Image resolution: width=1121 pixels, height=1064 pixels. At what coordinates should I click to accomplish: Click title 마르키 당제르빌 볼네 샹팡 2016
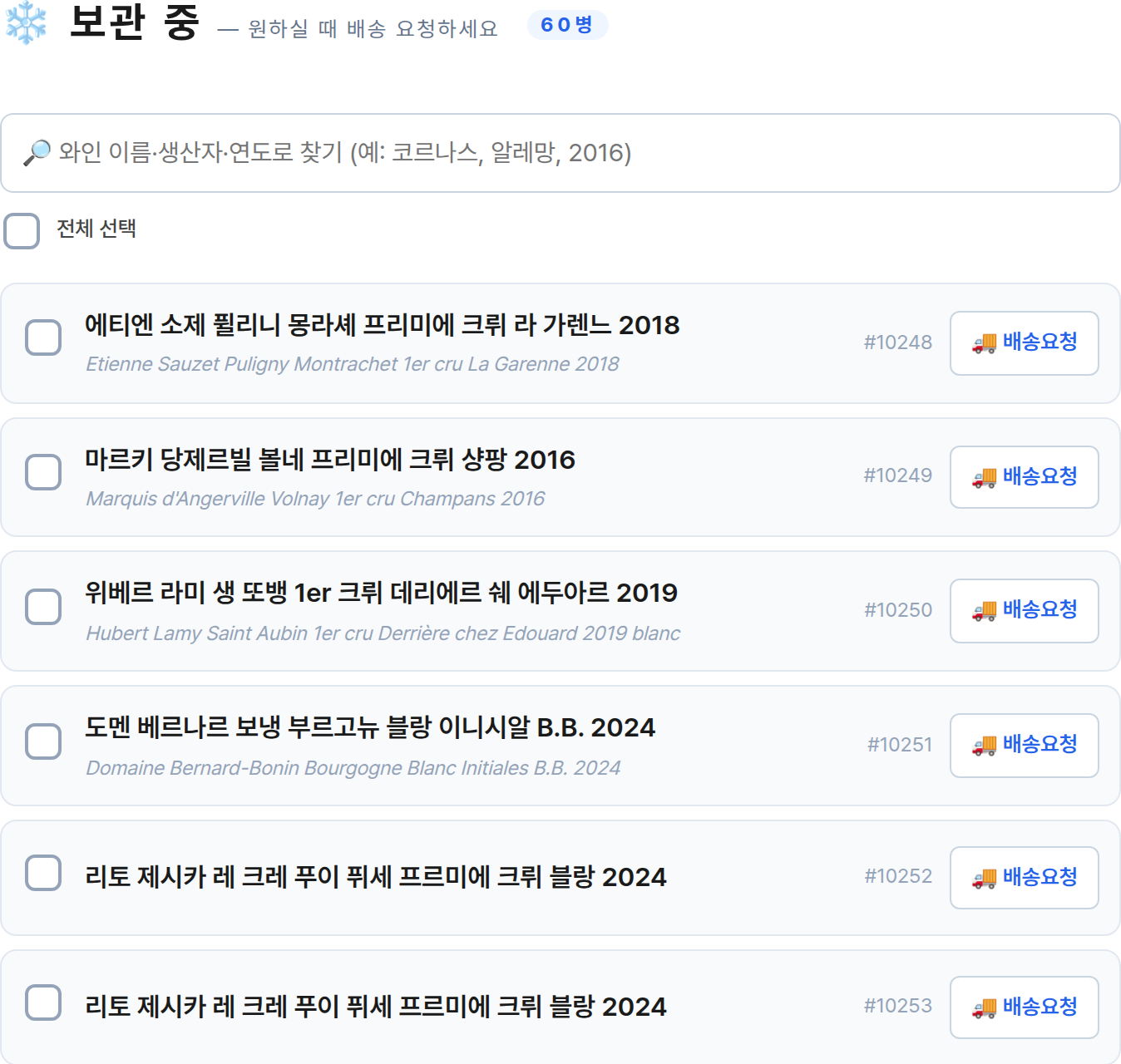[x=330, y=460]
